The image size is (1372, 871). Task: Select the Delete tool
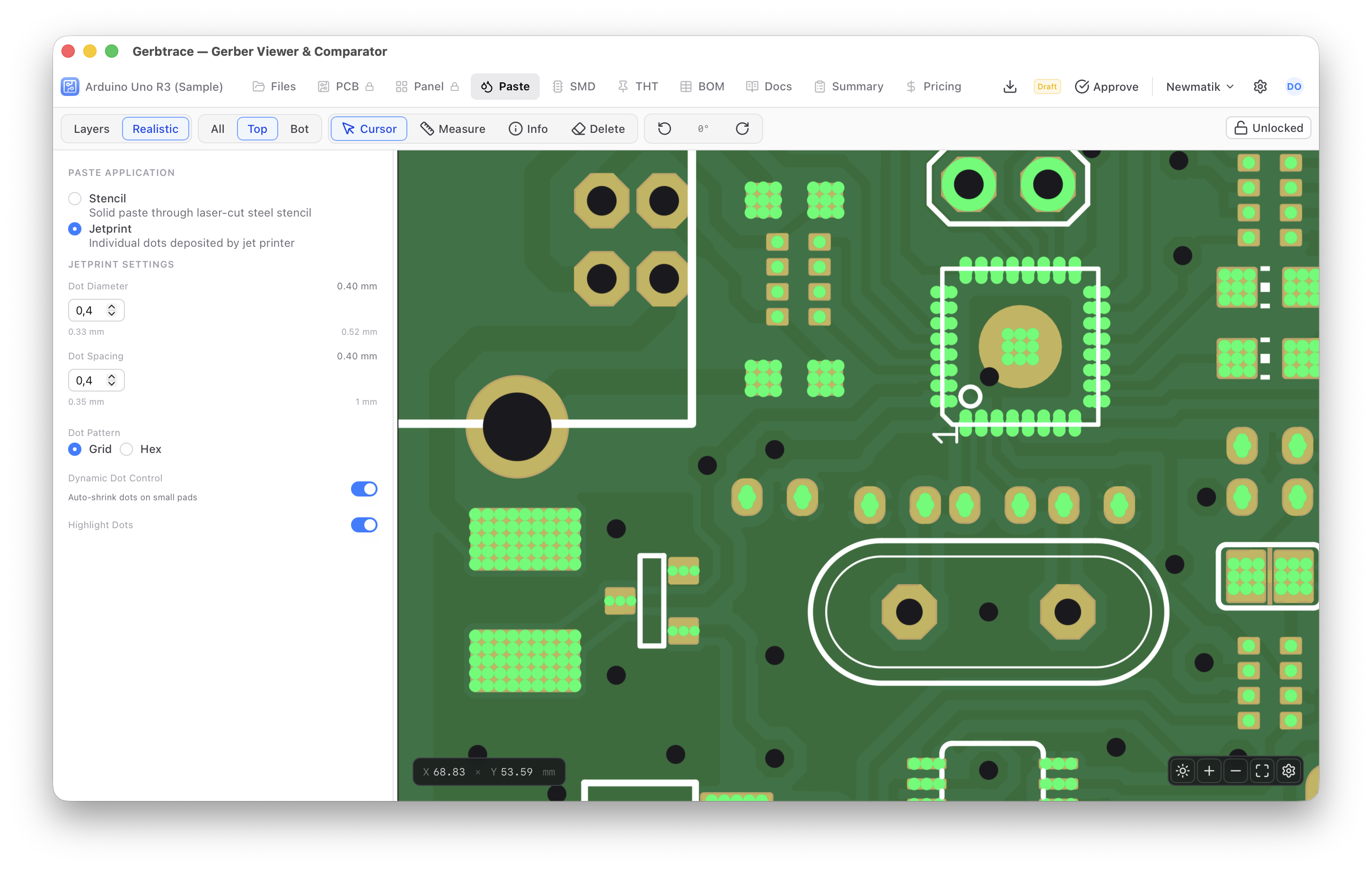(598, 129)
